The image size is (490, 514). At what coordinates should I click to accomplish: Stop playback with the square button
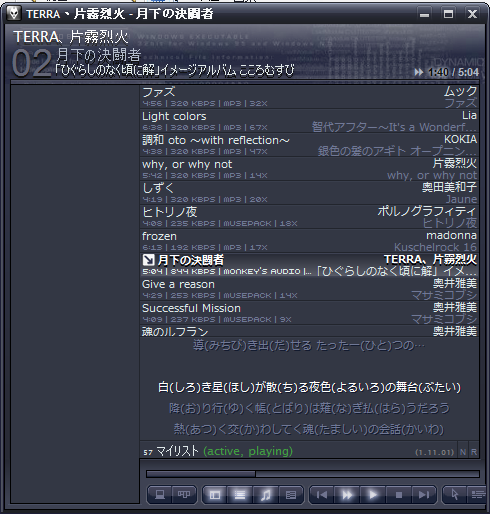pyautogui.click(x=399, y=495)
